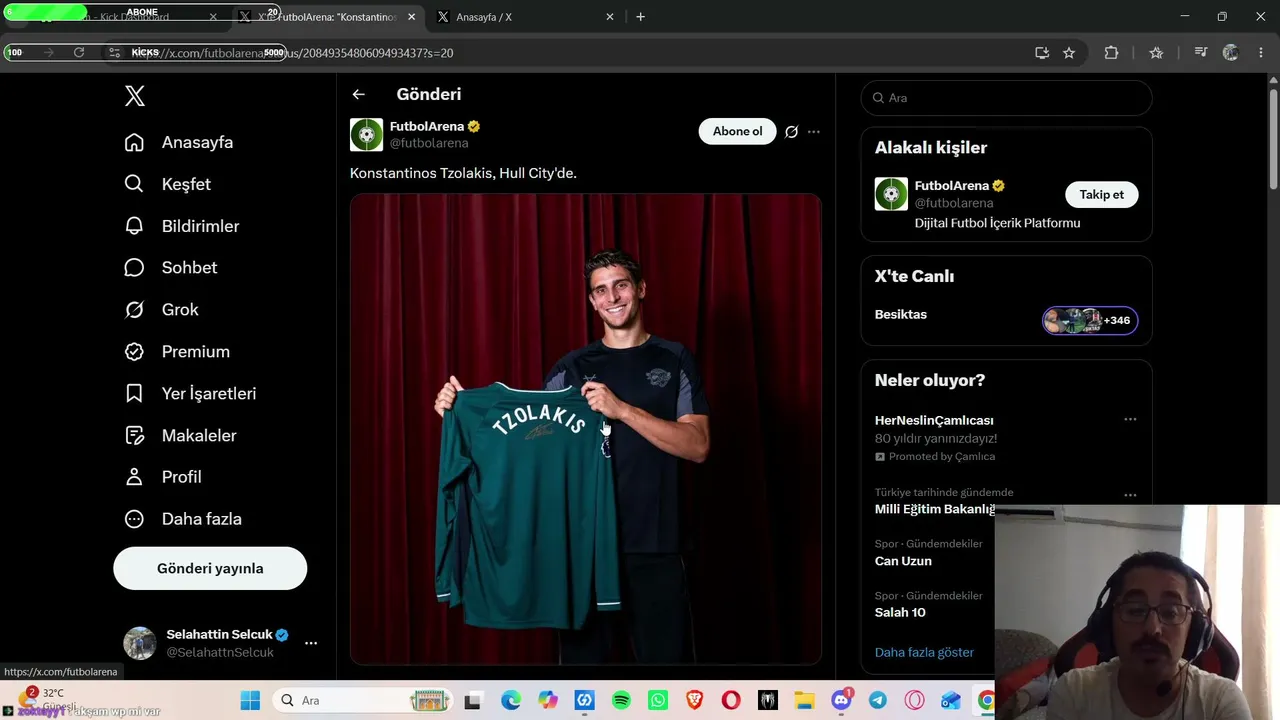This screenshot has width=1280, height=720.
Task: Open a new browser tab
Action: pyautogui.click(x=641, y=17)
